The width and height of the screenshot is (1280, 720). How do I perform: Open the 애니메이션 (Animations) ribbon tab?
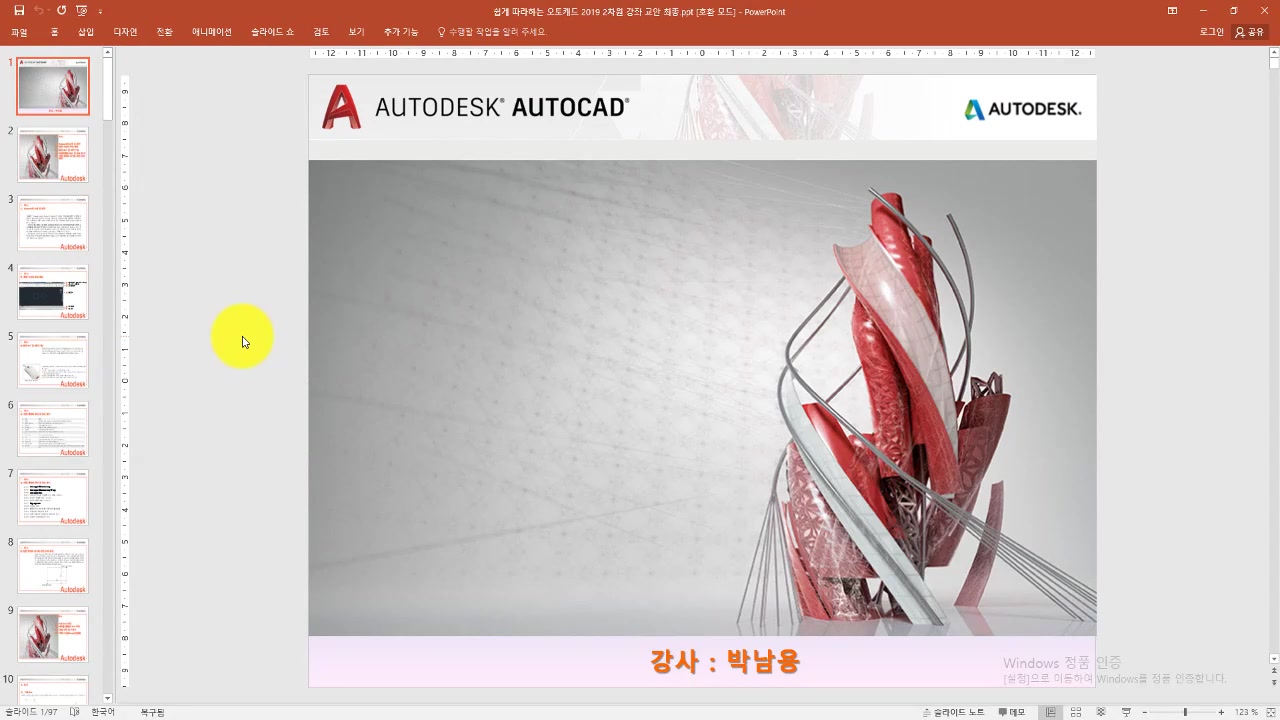coord(211,32)
